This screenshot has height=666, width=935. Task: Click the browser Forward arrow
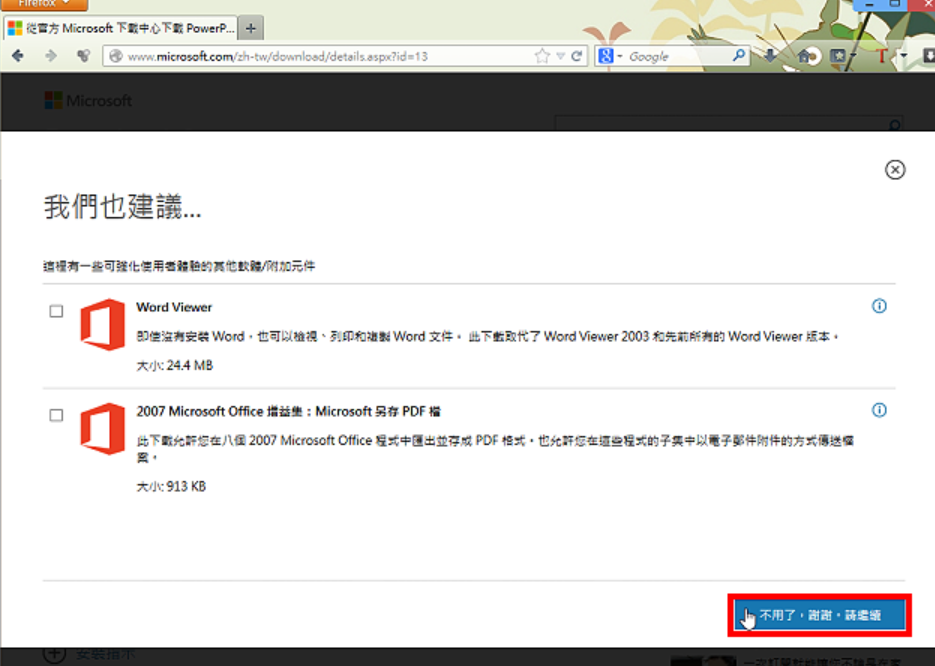click(x=51, y=56)
